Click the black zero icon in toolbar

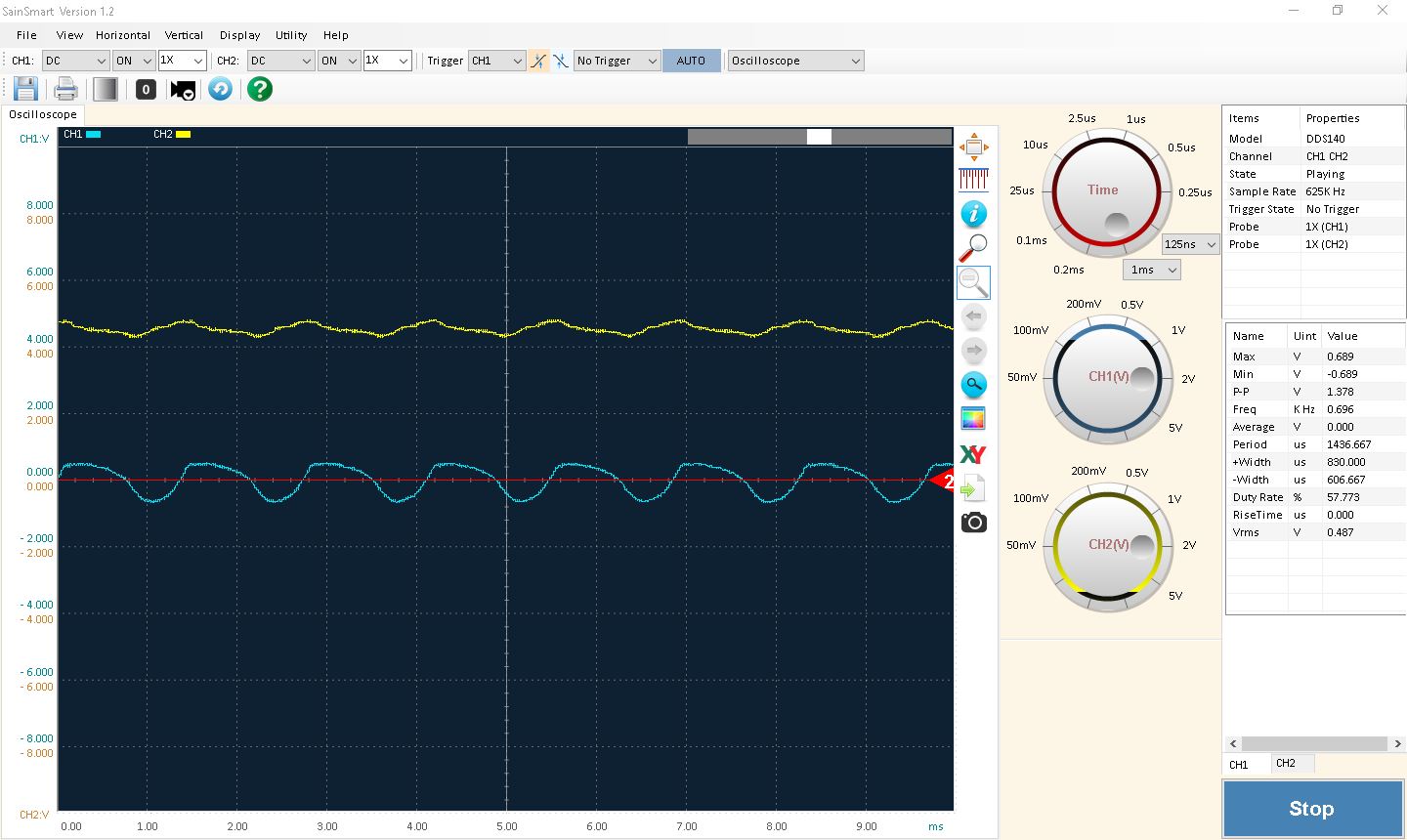coord(146,89)
